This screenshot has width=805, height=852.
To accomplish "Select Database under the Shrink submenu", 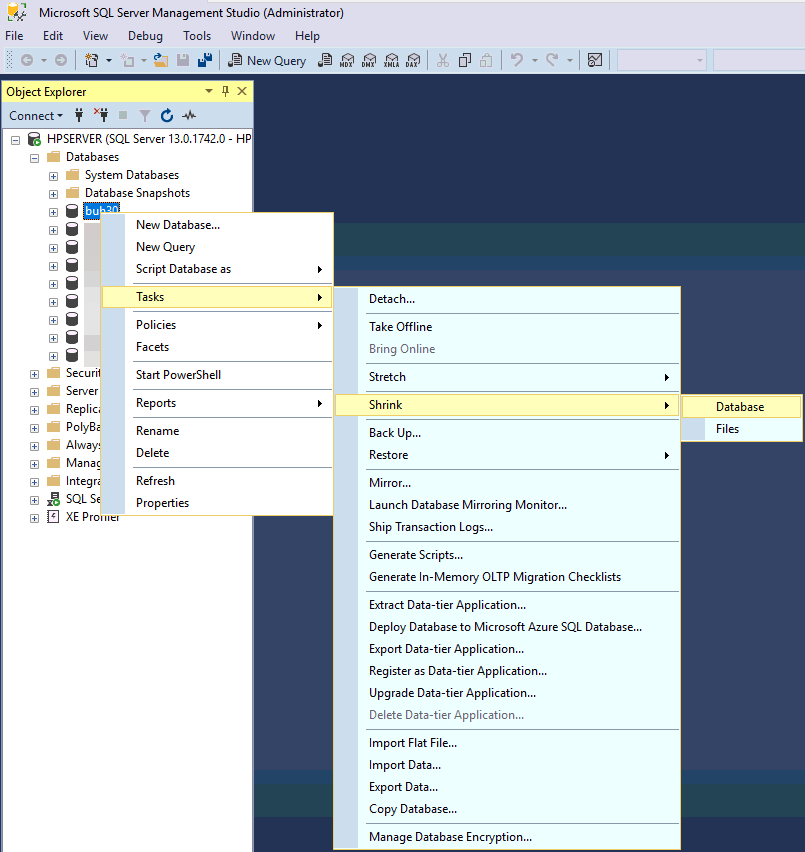I will click(x=740, y=407).
